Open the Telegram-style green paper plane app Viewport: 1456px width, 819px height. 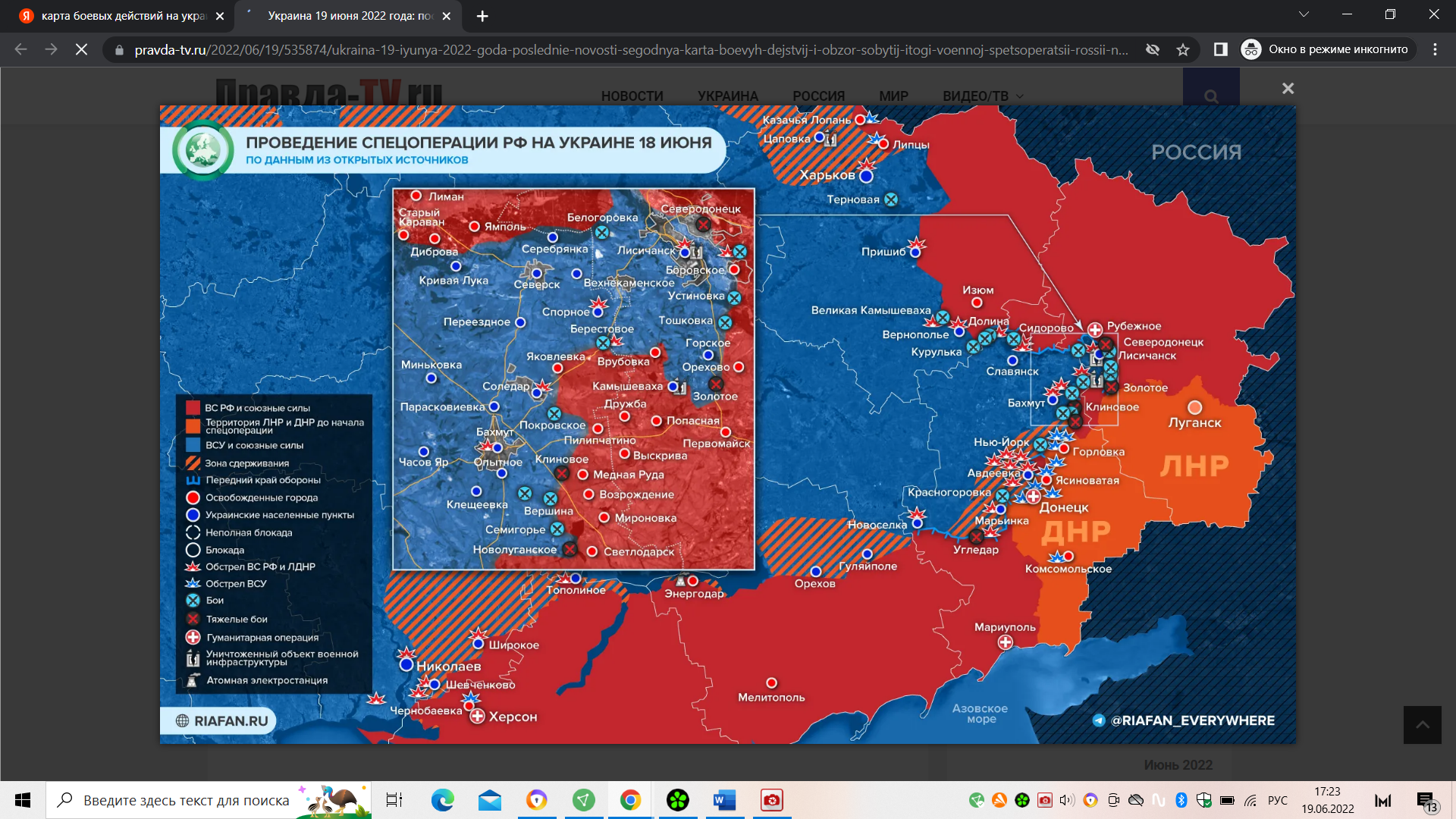[584, 800]
